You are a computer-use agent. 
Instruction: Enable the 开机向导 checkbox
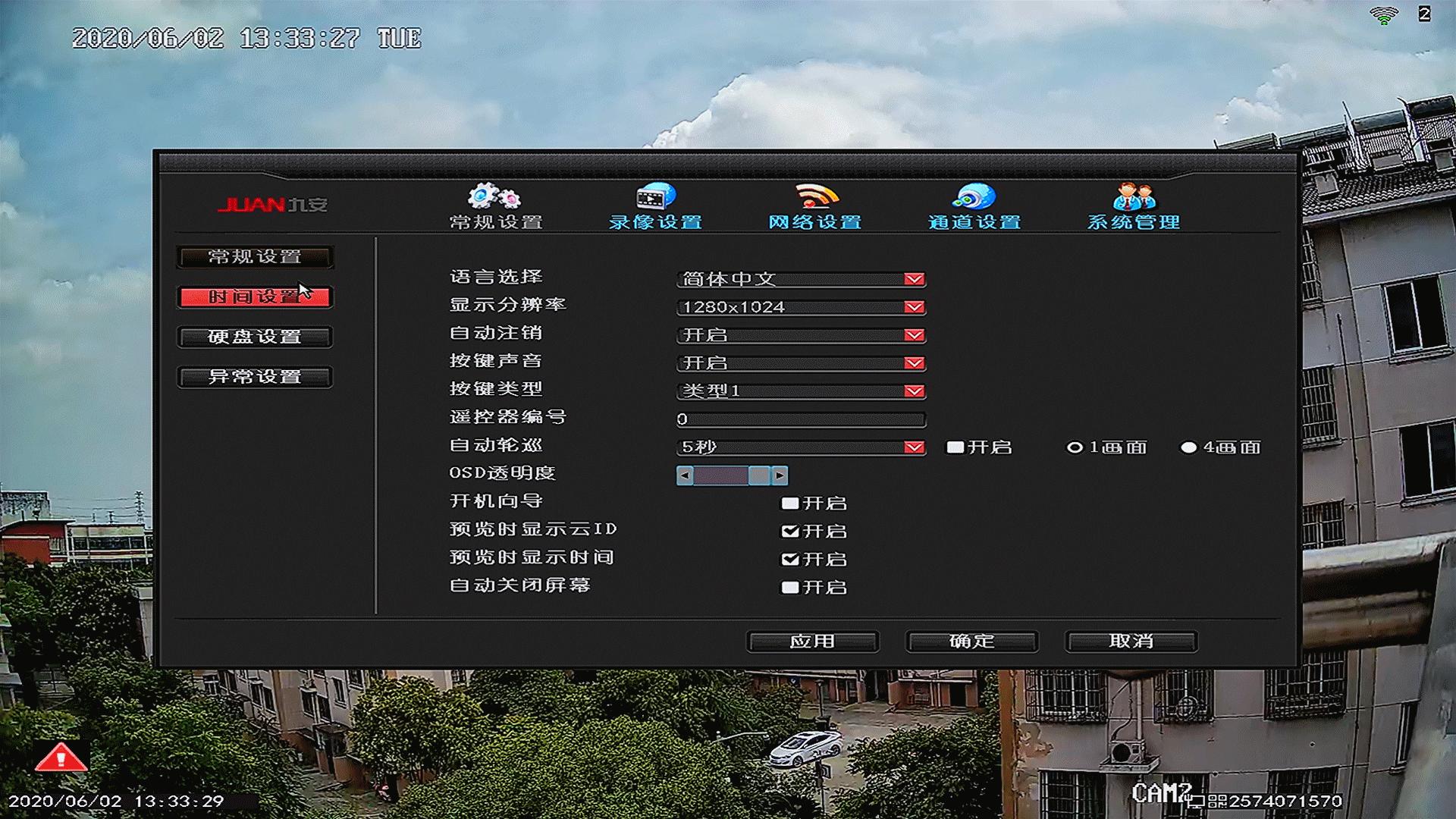click(x=792, y=503)
